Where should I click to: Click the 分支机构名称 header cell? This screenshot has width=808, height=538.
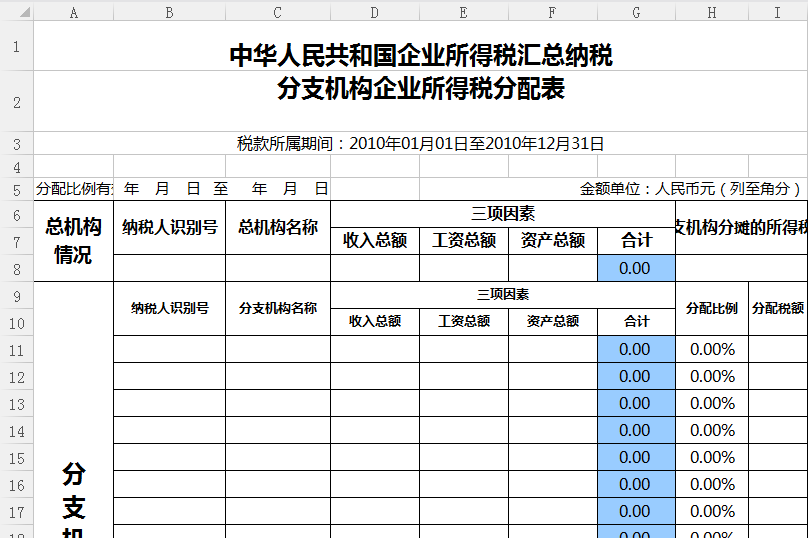pos(277,308)
